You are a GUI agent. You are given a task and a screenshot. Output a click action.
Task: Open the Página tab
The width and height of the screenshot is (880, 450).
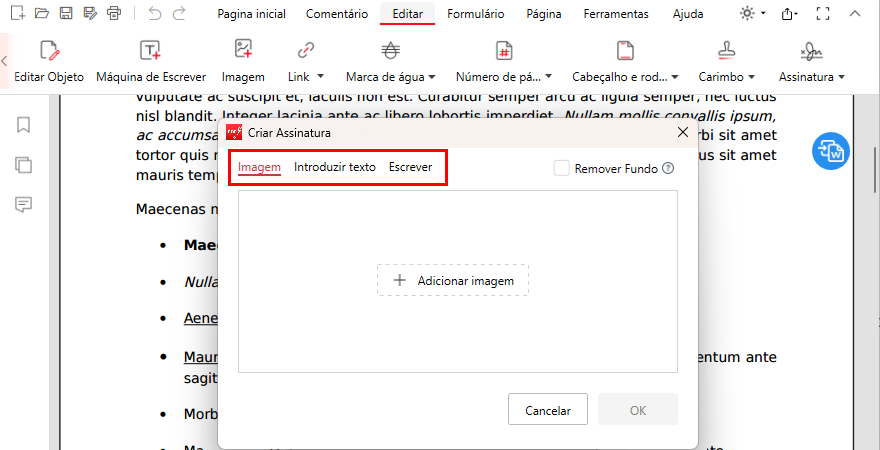click(544, 14)
